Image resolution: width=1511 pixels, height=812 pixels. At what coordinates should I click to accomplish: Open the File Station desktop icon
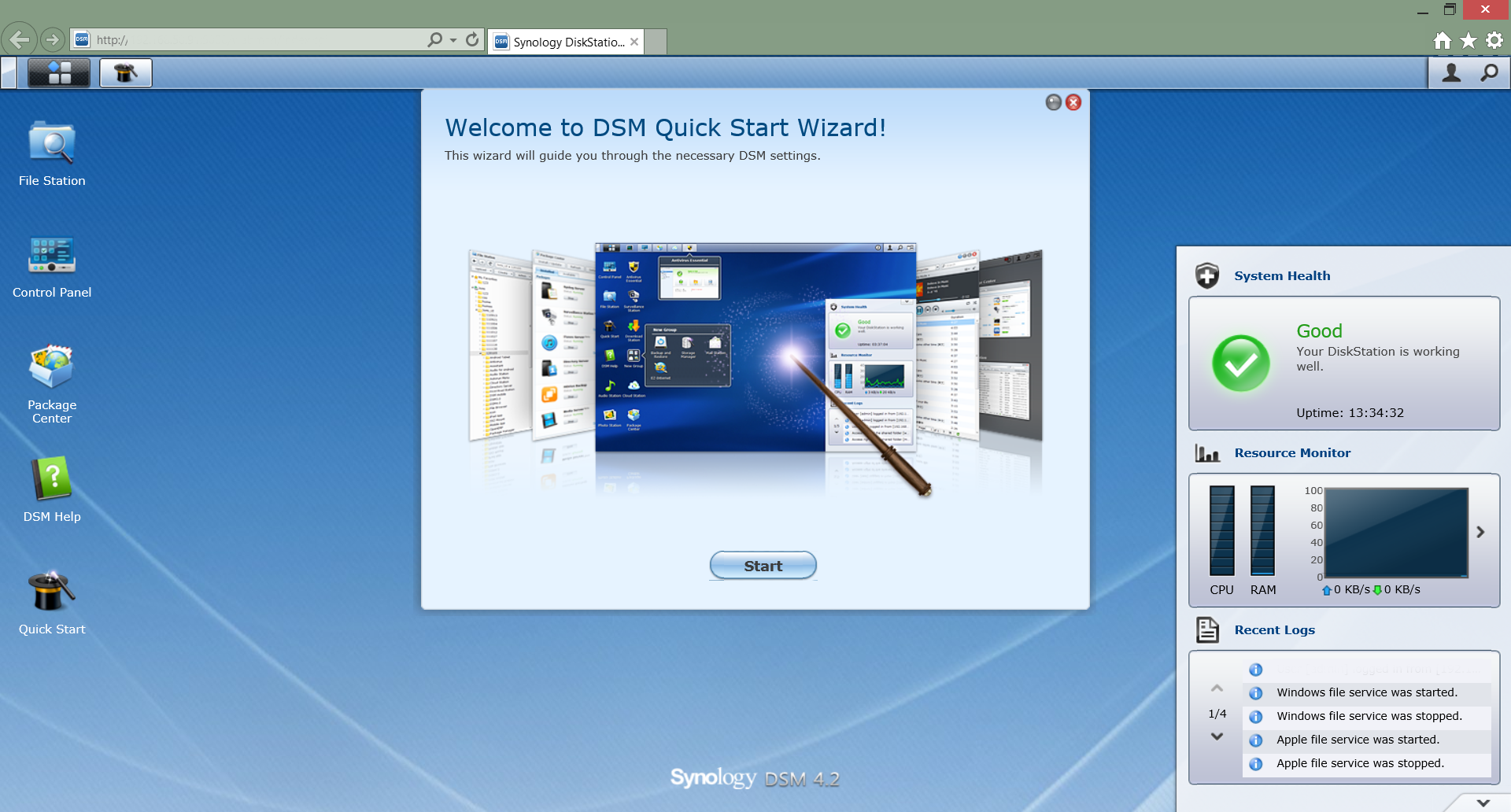tap(52, 154)
